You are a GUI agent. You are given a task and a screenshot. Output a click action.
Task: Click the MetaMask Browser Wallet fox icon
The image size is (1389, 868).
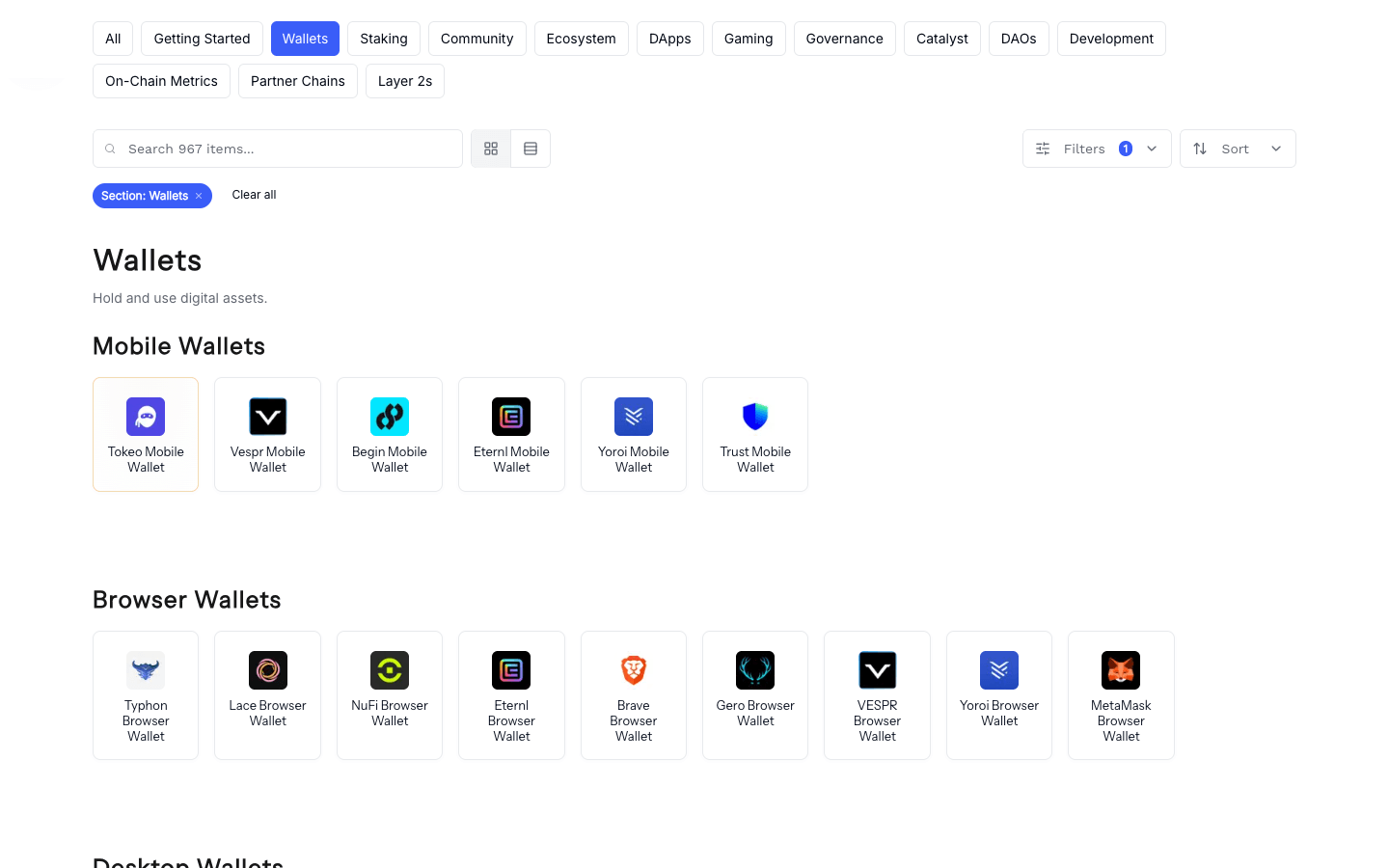click(x=1121, y=669)
